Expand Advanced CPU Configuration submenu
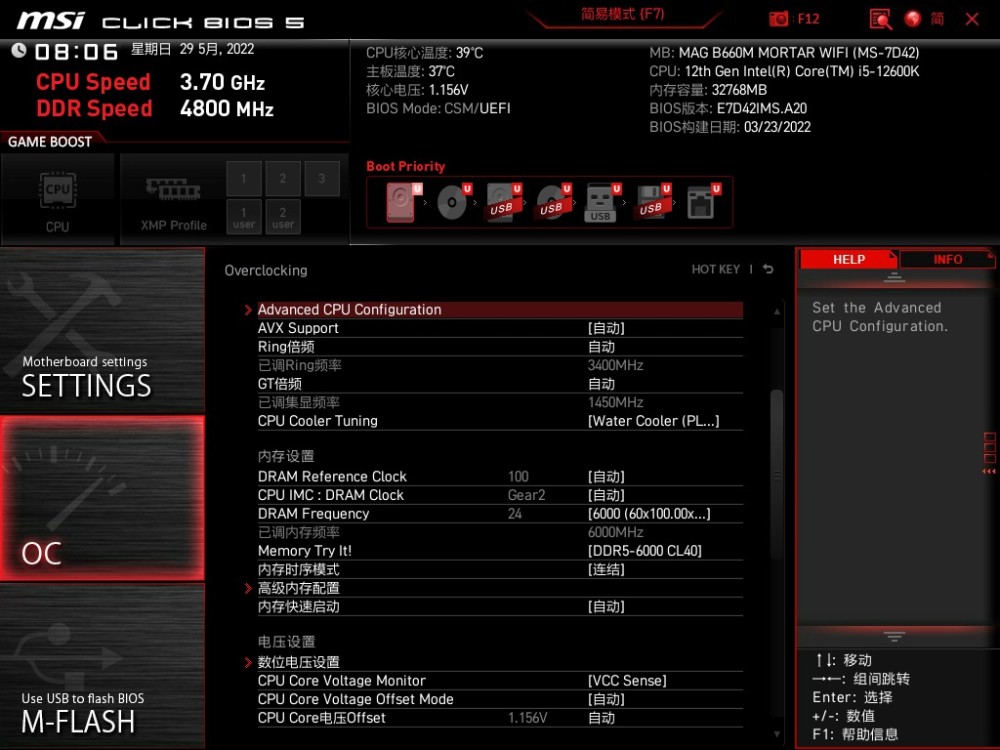This screenshot has width=1000, height=750. pos(349,310)
